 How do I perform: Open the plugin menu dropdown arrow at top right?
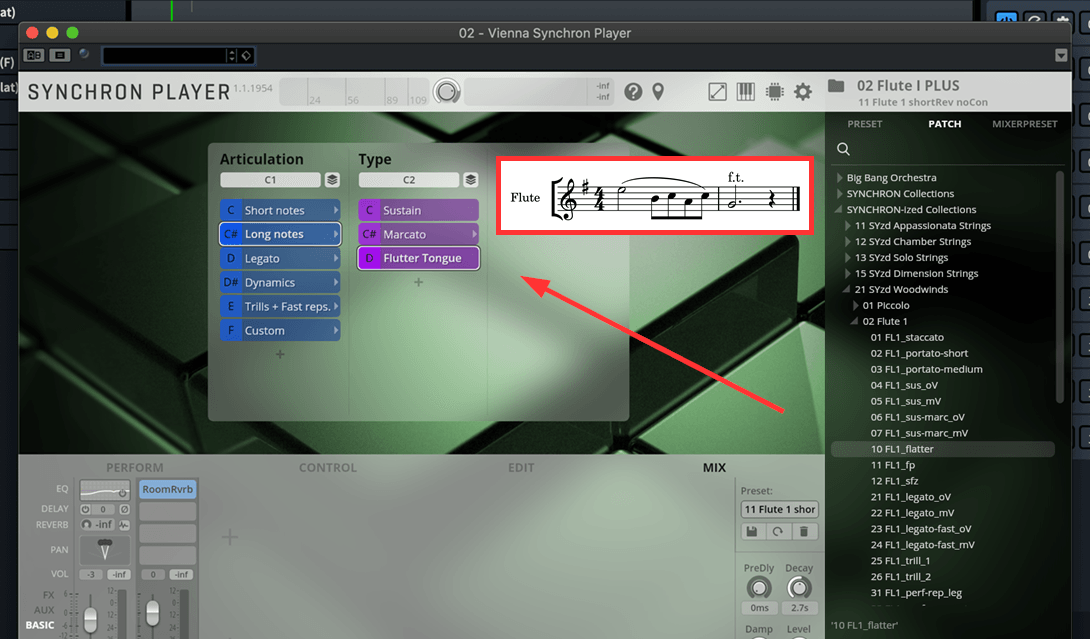click(x=1061, y=55)
